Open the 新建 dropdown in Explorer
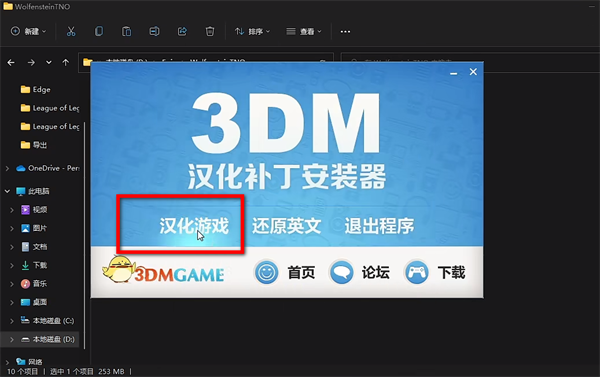Screen dimensions: 600x377 tap(28, 31)
